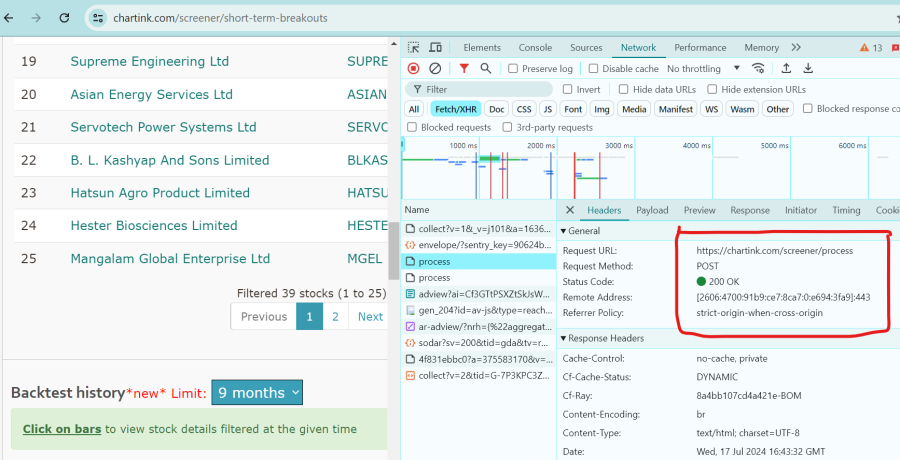This screenshot has height=460, width=900.
Task: Open Hatsun Agro Product Limited link
Action: pos(160,193)
